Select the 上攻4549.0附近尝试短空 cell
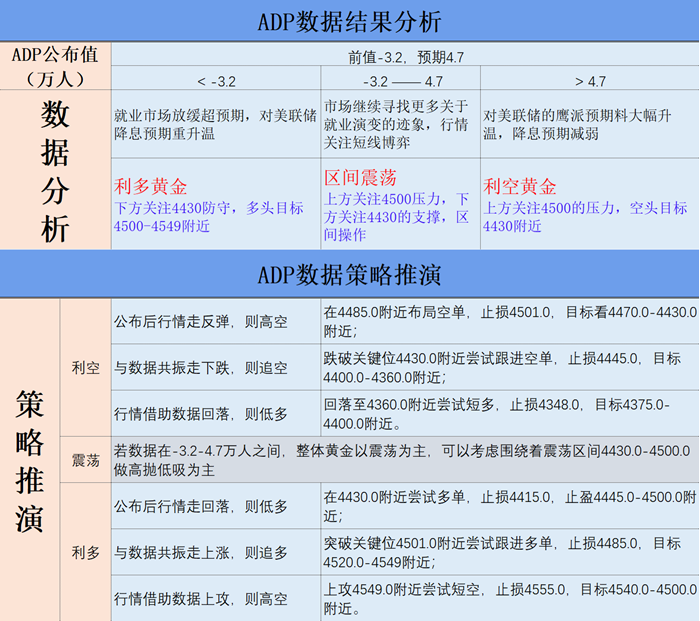The image size is (700, 621). tap(509, 598)
